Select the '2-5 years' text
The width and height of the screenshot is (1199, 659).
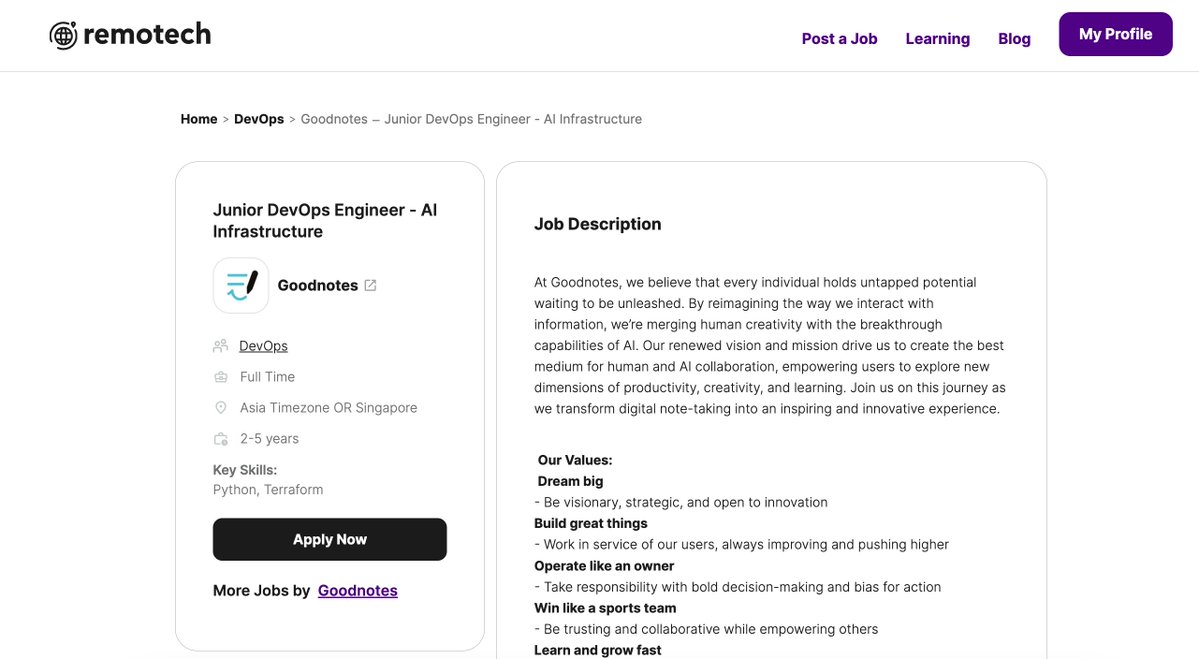point(269,439)
